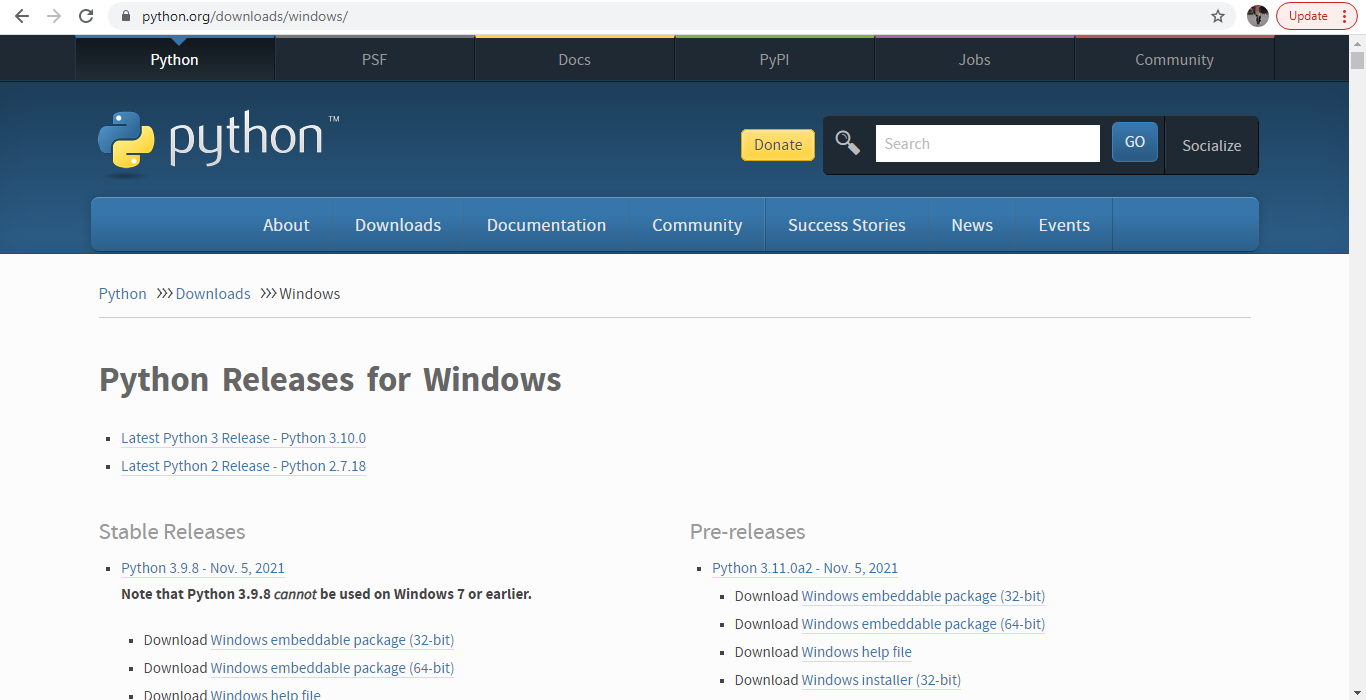Open the Chrome profile avatar
1366x700 pixels.
(x=1257, y=16)
